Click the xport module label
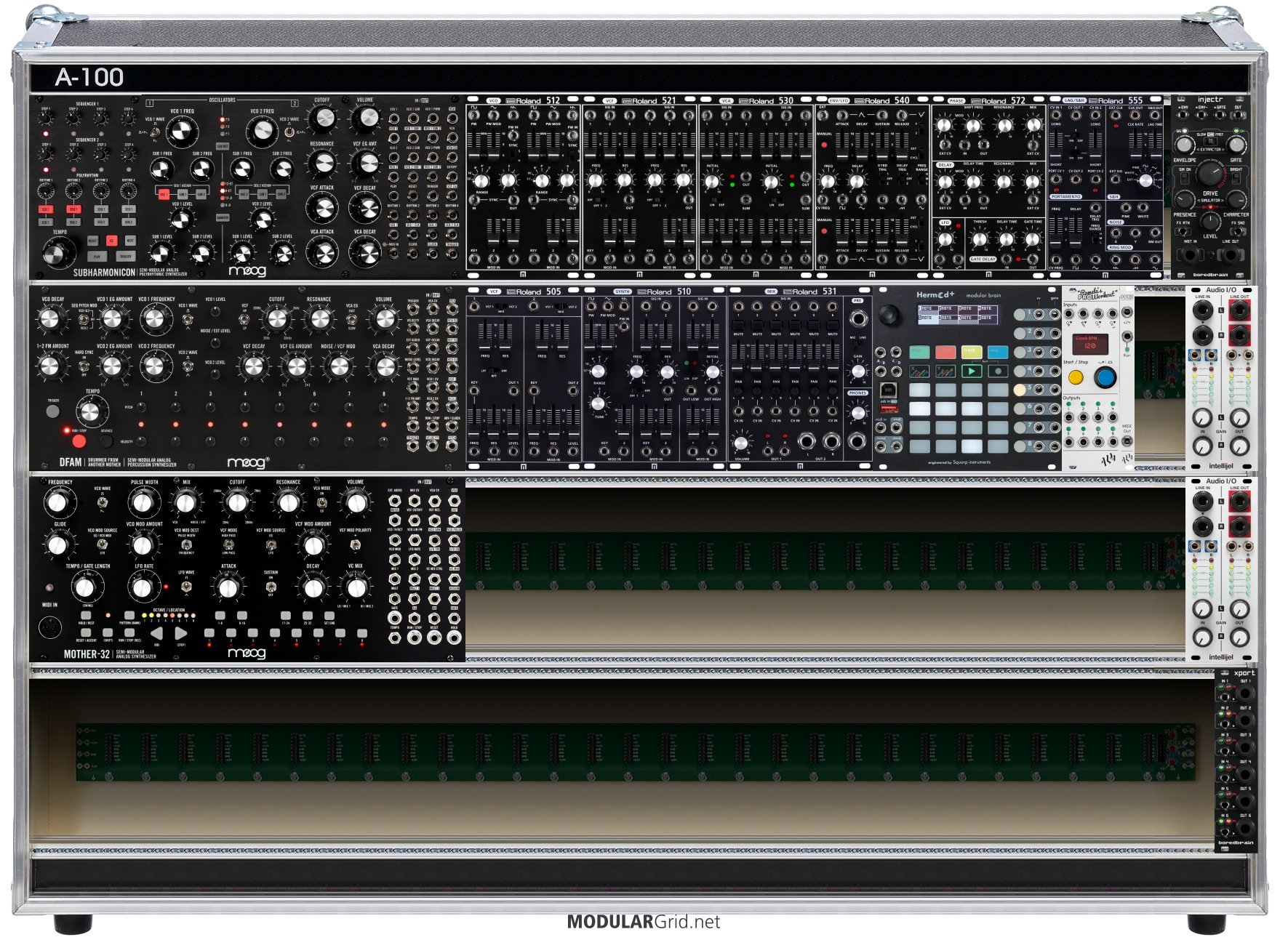Viewport: 1288px width, 937px height. point(1244,673)
